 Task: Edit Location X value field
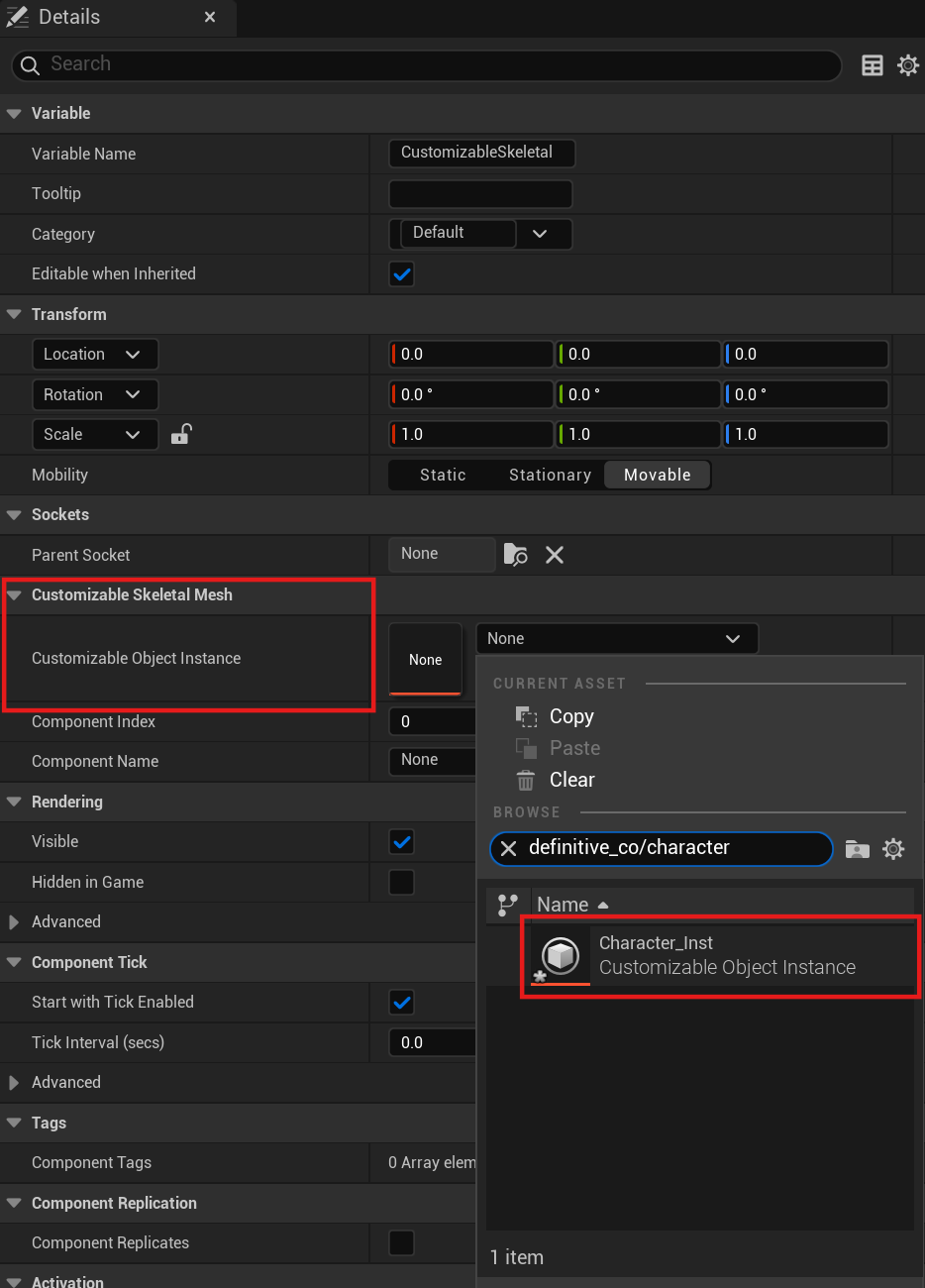(471, 355)
